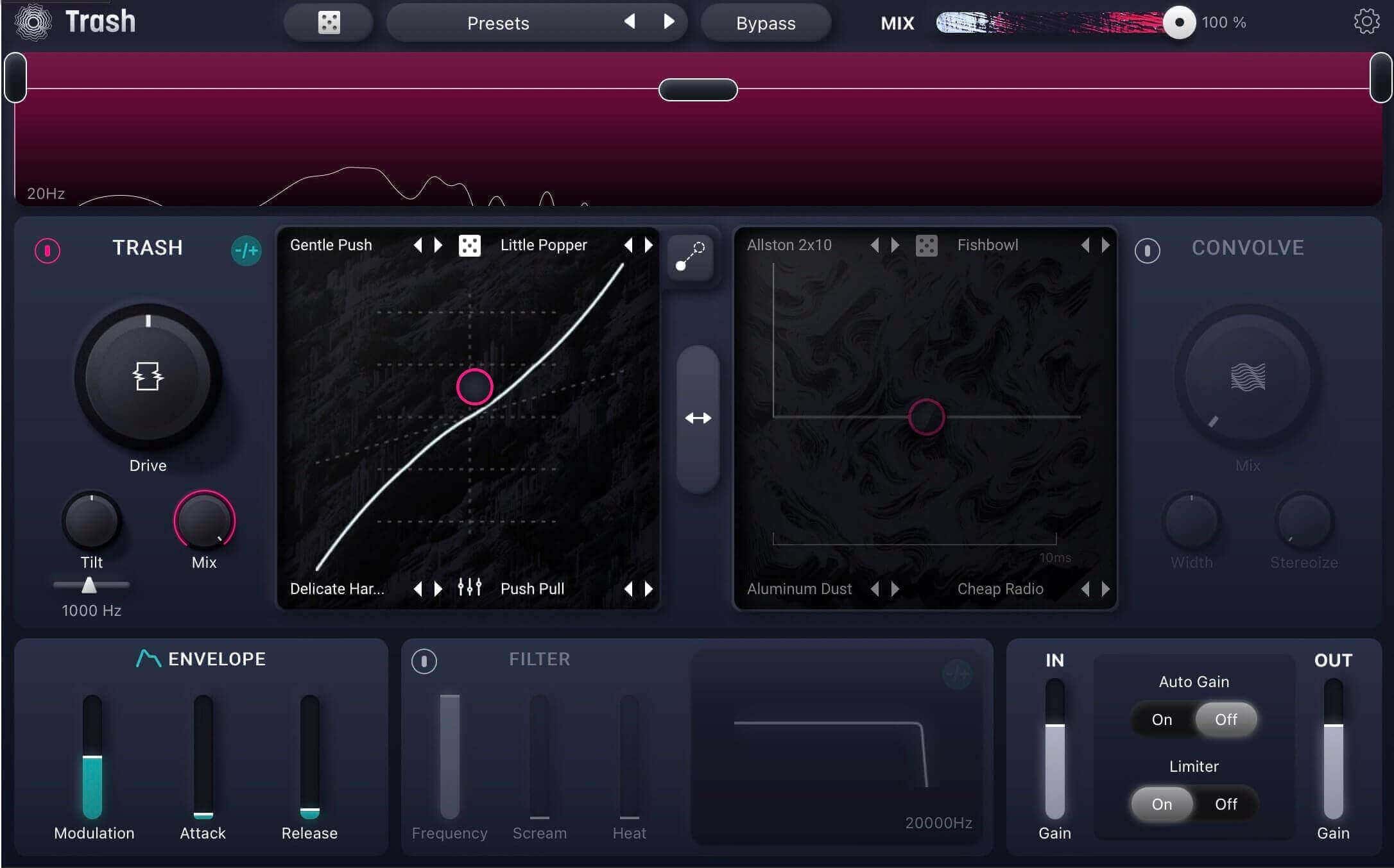This screenshot has width=1394, height=868.
Task: Click the Modulation envelope slider
Action: click(92, 757)
